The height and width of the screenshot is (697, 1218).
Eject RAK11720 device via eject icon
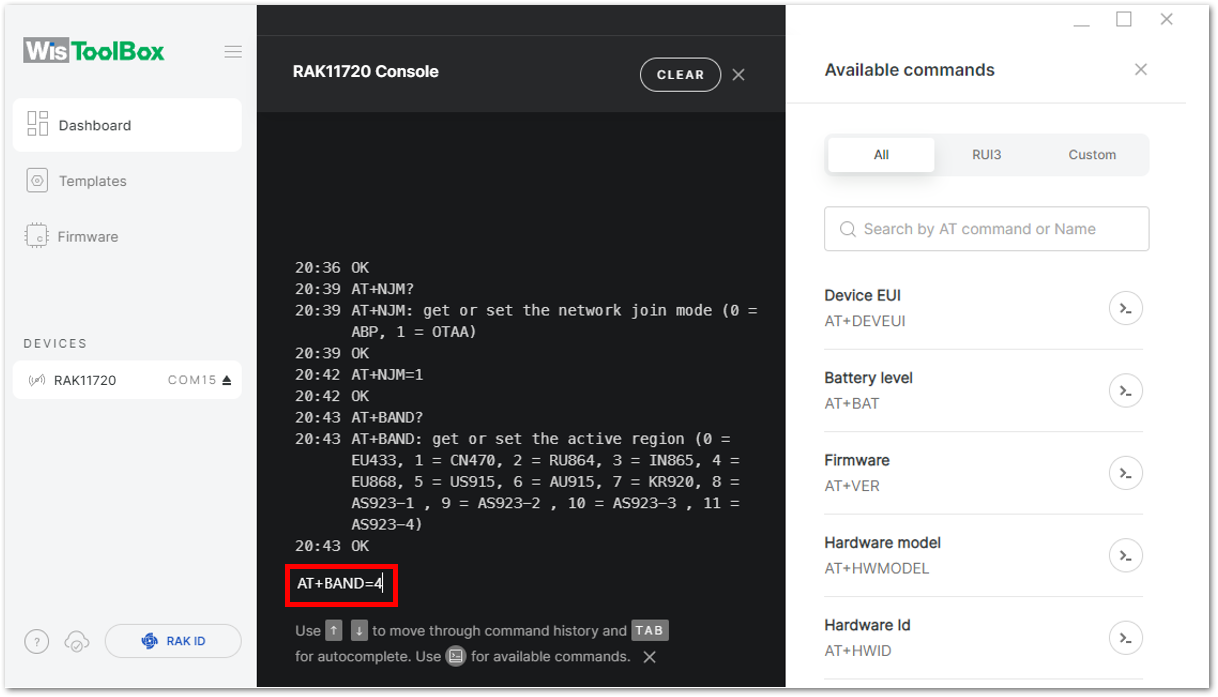(227, 380)
